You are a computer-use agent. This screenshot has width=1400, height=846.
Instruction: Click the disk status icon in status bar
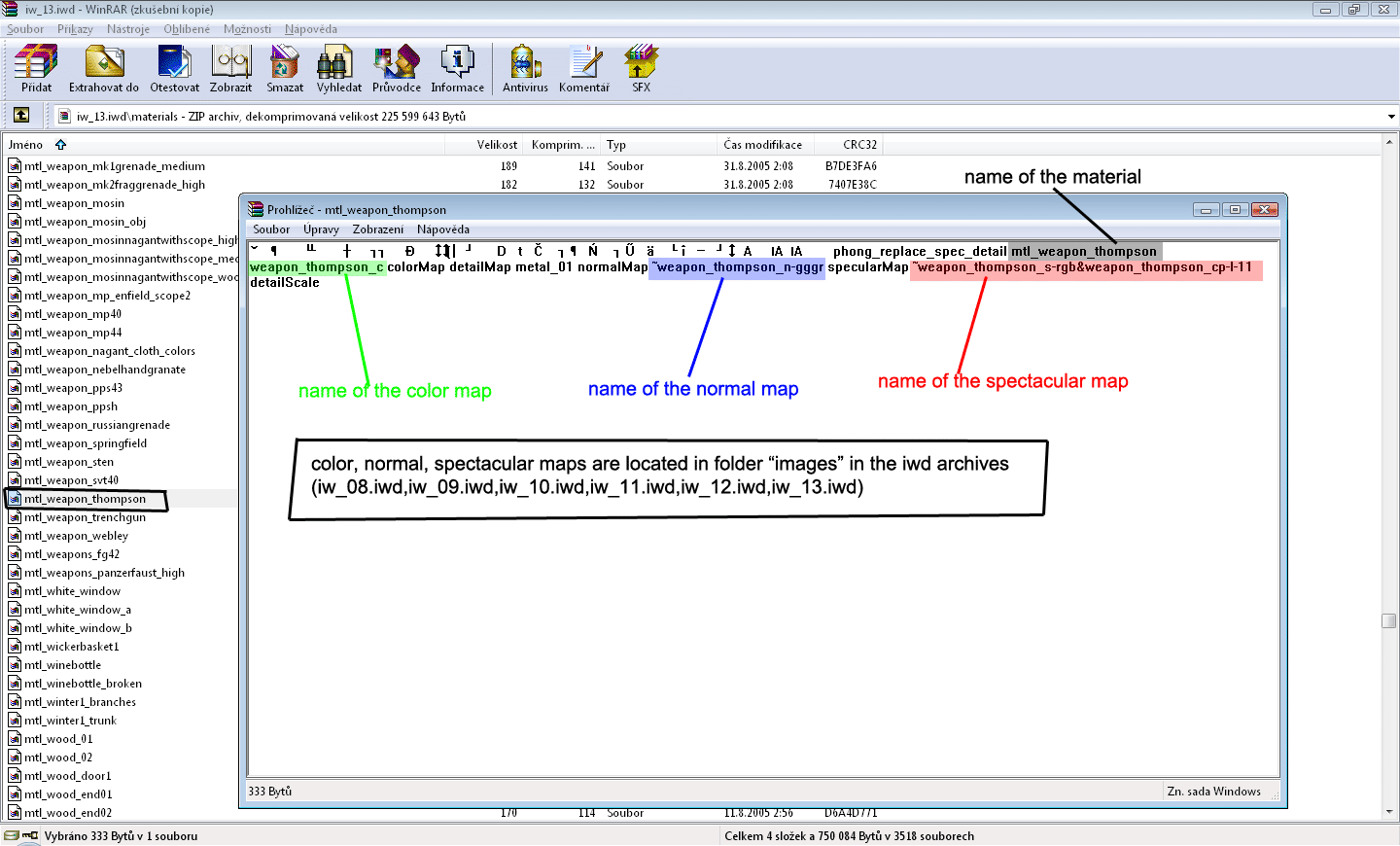click(12, 836)
